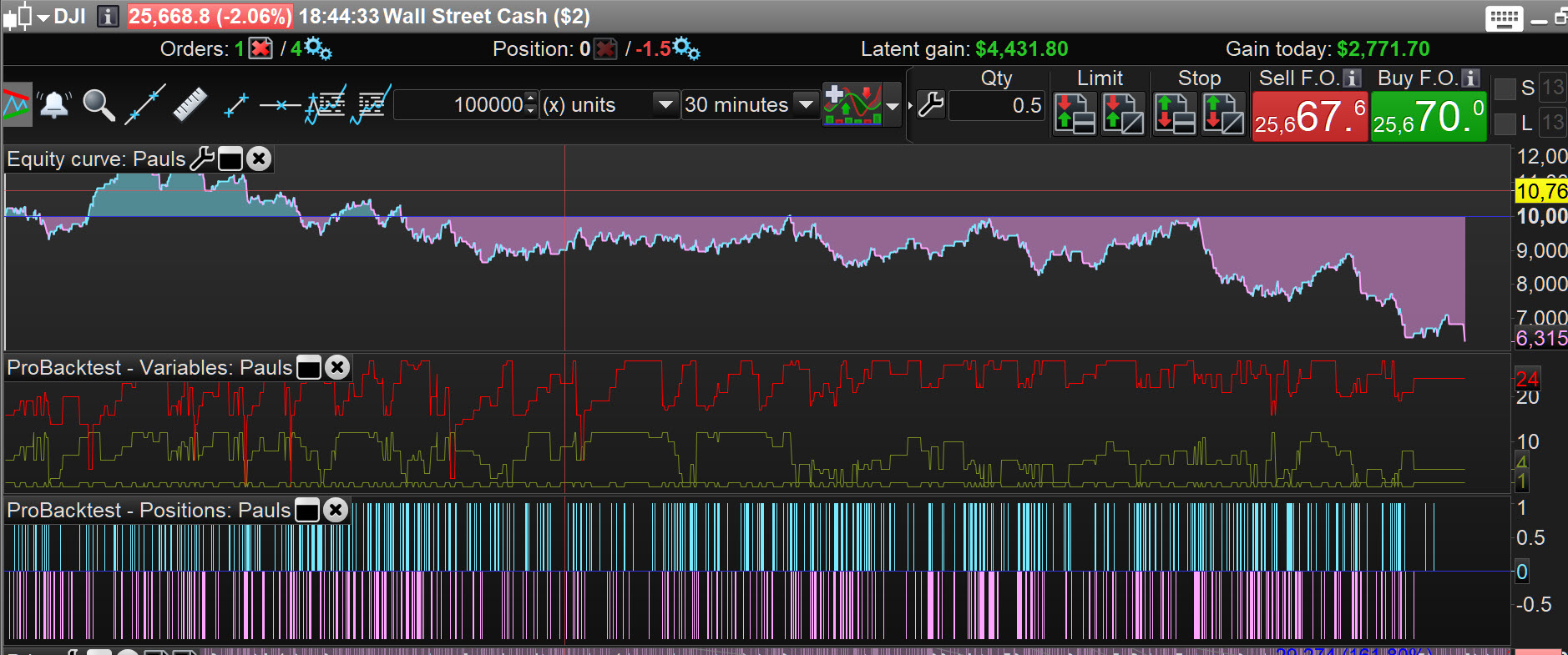Toggle the chart display mode icon at the toolbar's left
Screen dimensions: 1568x655
point(17,105)
